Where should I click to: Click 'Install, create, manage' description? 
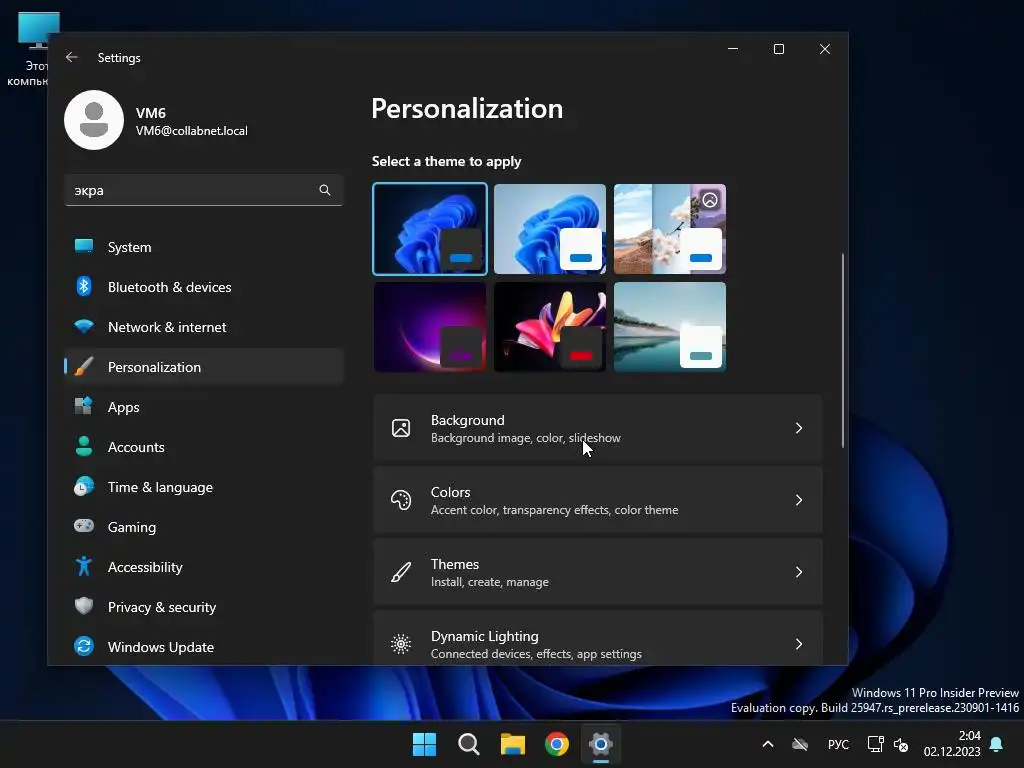490,582
